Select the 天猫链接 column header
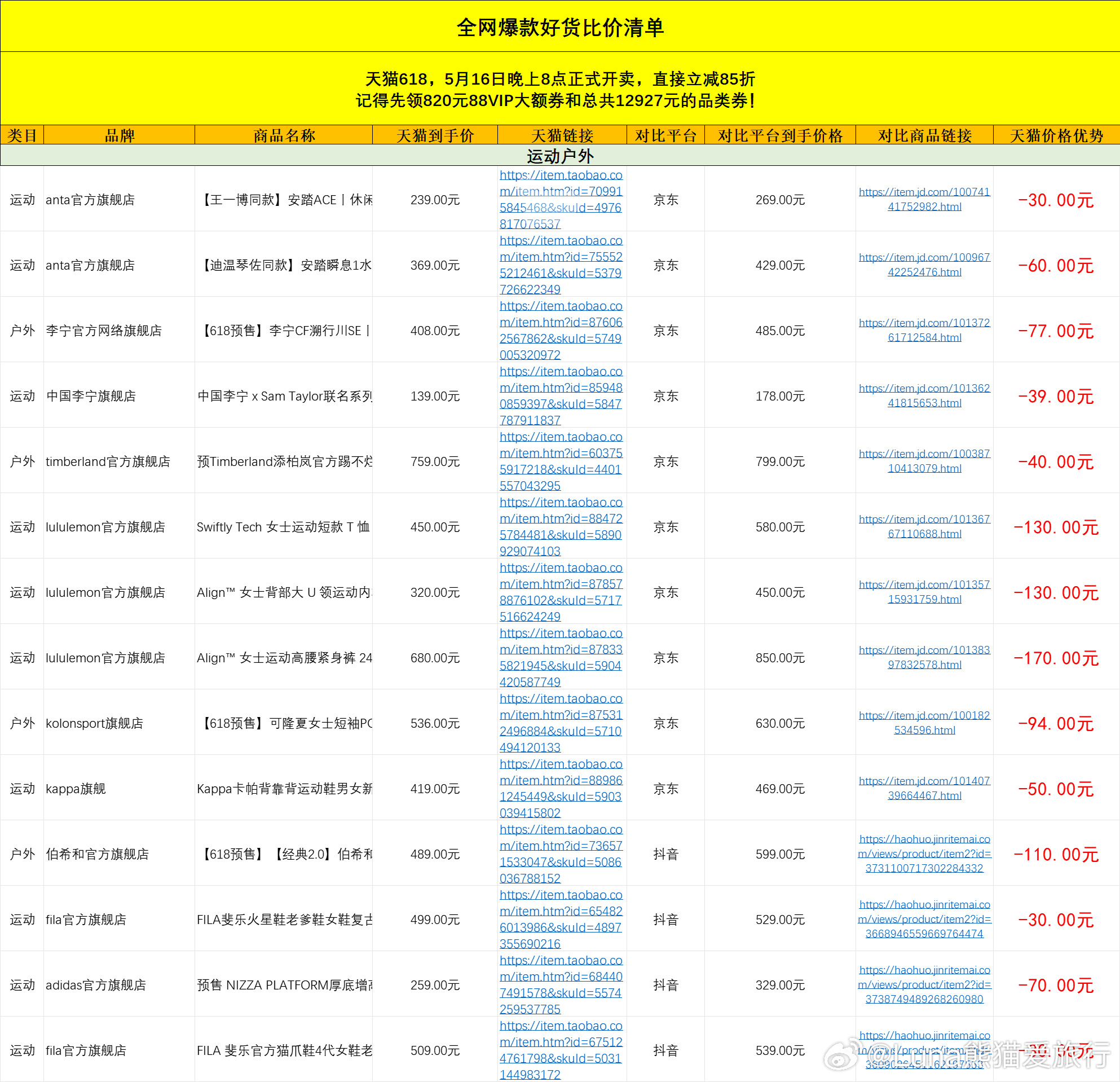Screen dimensions: 1120x1082 (x=562, y=135)
